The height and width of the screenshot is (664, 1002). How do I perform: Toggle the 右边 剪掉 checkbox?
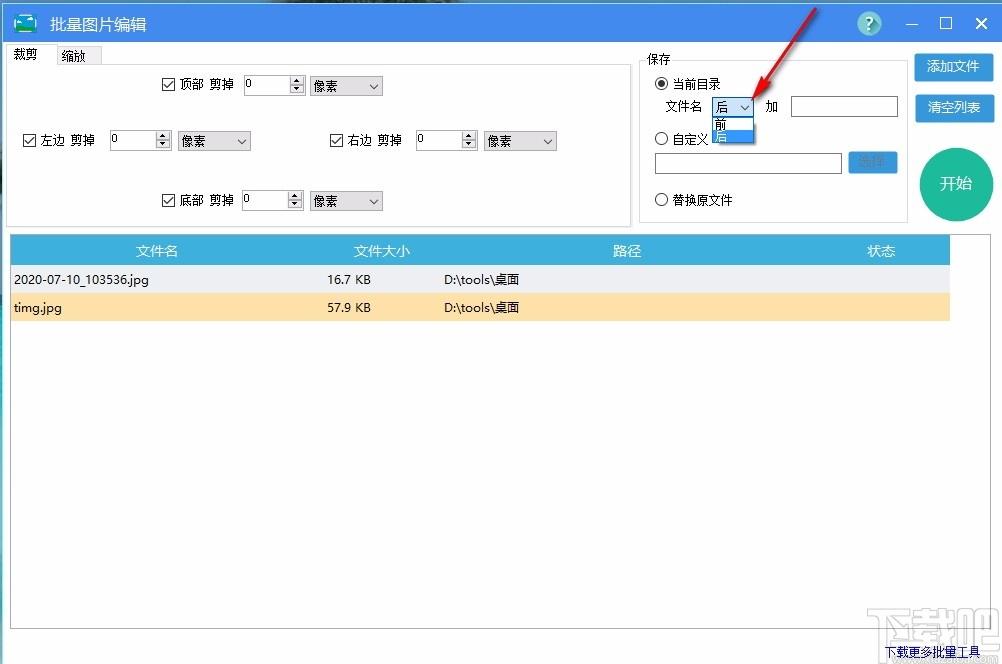tap(336, 140)
